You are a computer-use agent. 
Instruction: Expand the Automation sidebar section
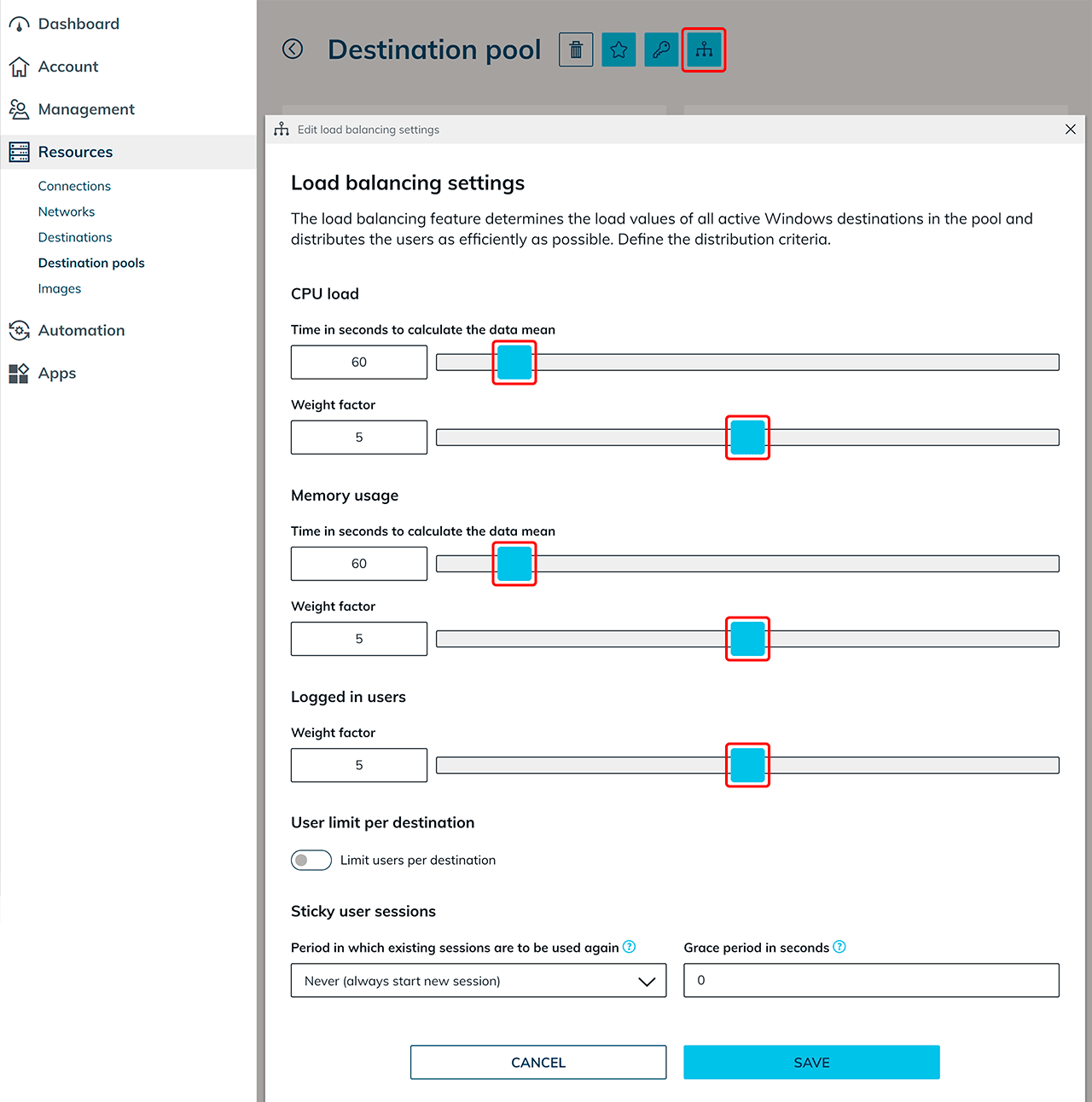click(x=81, y=331)
